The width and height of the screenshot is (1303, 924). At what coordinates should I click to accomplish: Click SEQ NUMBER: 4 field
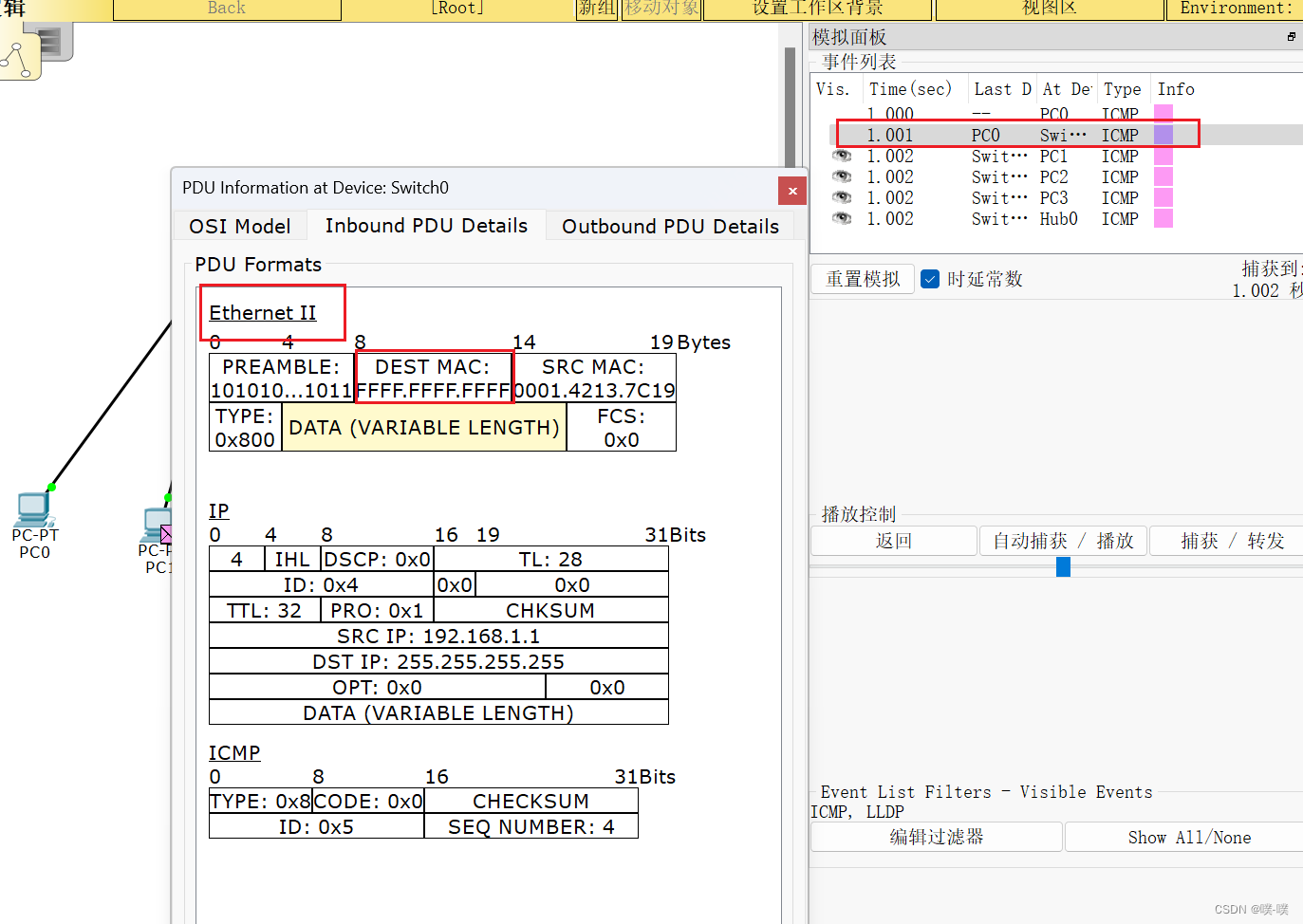[531, 826]
